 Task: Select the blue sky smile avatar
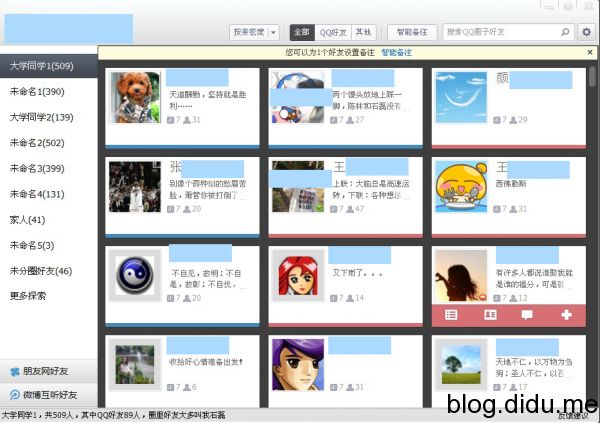point(461,97)
